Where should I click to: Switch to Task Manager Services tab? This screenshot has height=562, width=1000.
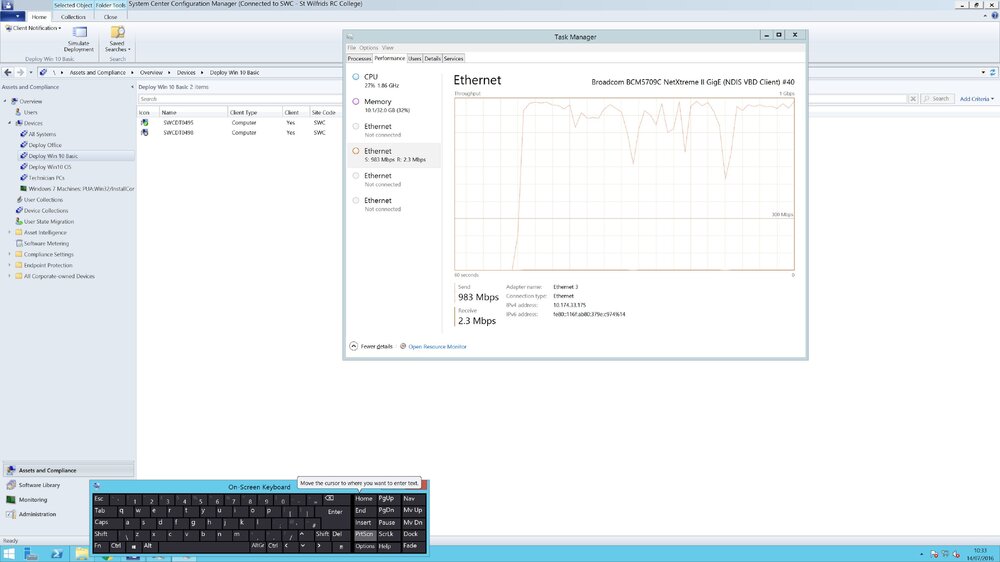tap(453, 59)
